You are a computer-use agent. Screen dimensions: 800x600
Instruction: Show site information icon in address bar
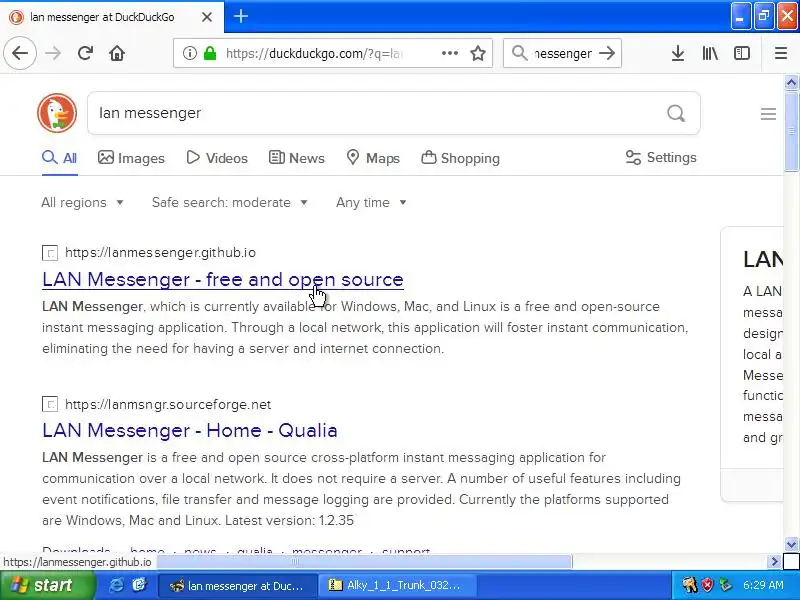click(x=190, y=53)
